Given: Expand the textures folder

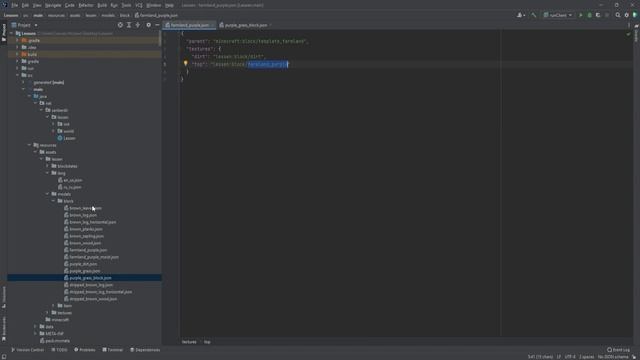Looking at the screenshot, I should [47, 313].
